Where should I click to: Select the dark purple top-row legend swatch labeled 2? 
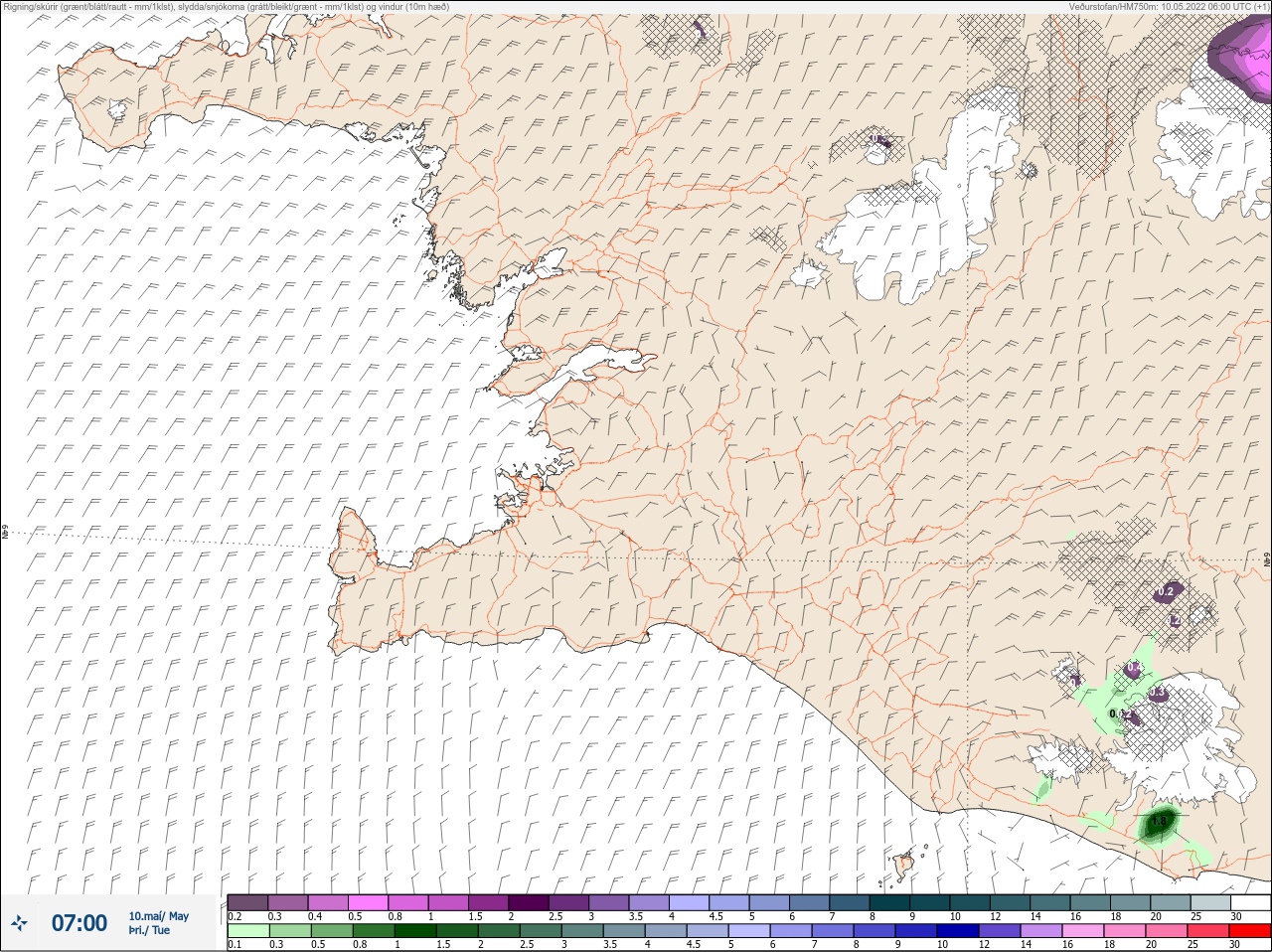coord(529,902)
